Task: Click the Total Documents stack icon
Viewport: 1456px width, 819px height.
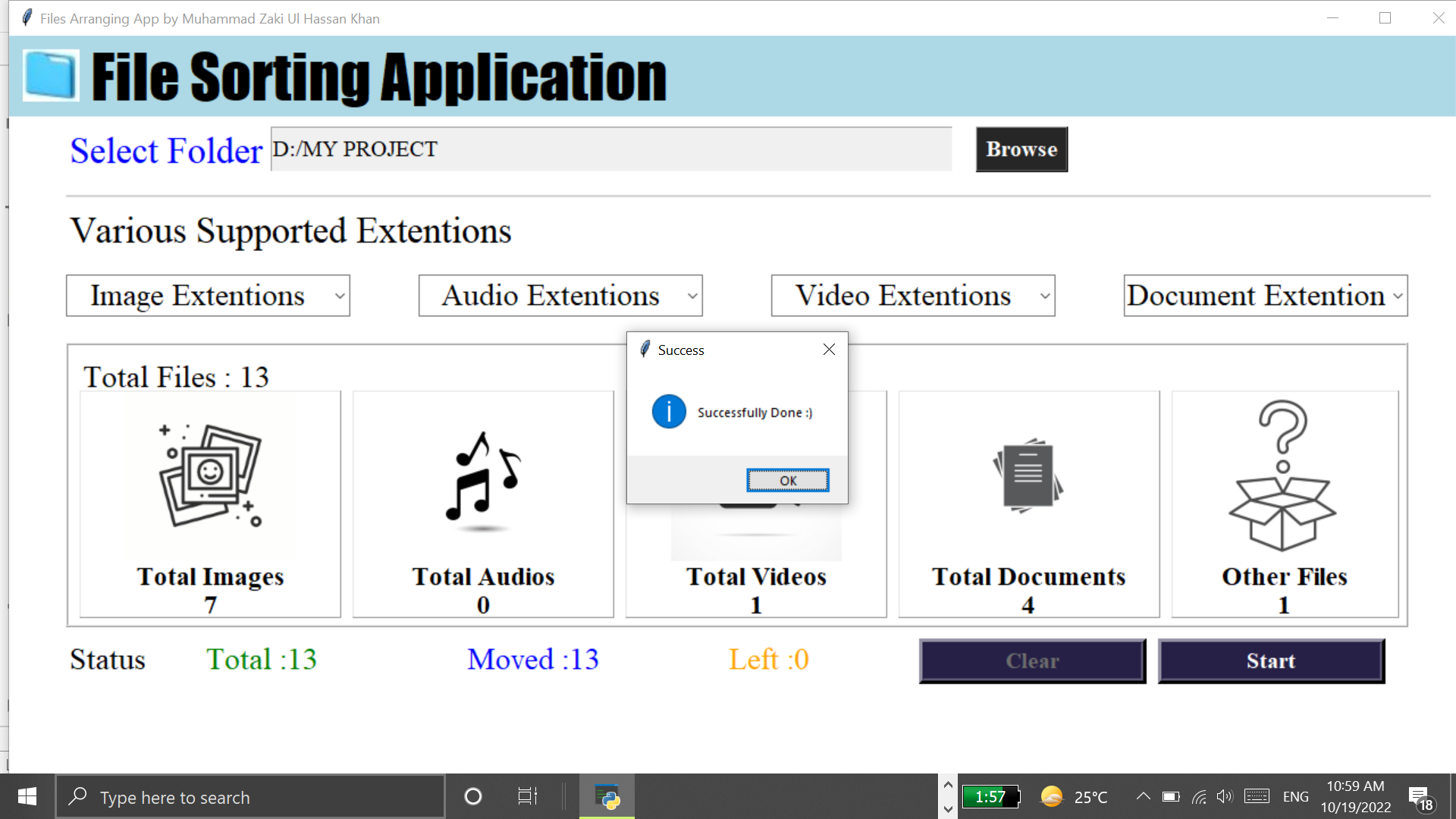Action: (x=1028, y=475)
